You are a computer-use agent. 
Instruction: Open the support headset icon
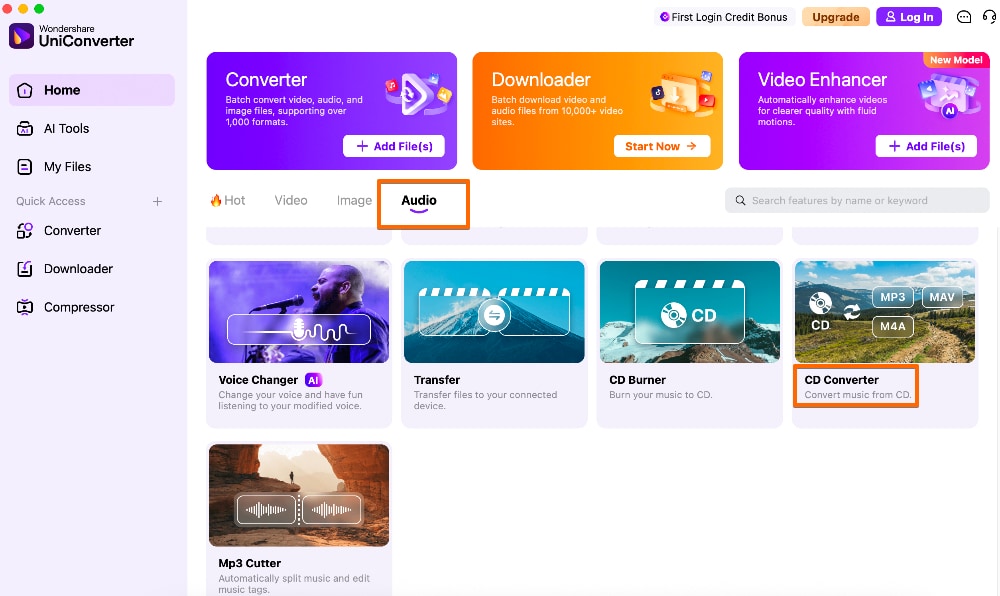click(990, 17)
